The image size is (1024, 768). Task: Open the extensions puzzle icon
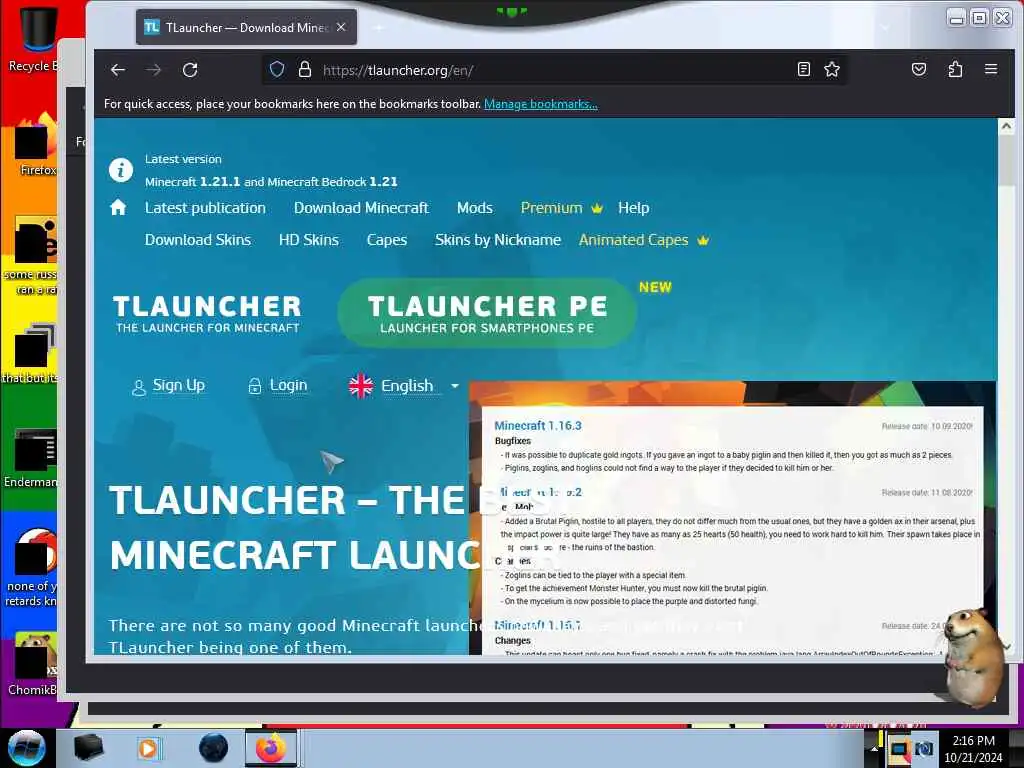click(955, 69)
